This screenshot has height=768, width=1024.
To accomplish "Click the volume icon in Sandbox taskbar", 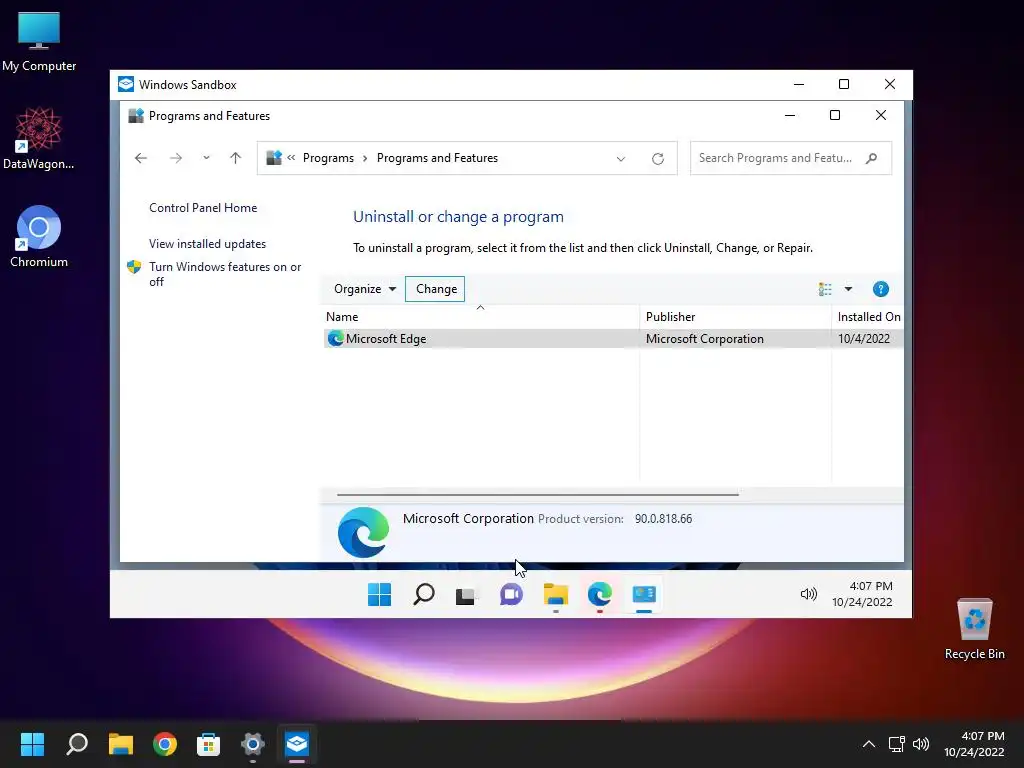I will (x=808, y=594).
